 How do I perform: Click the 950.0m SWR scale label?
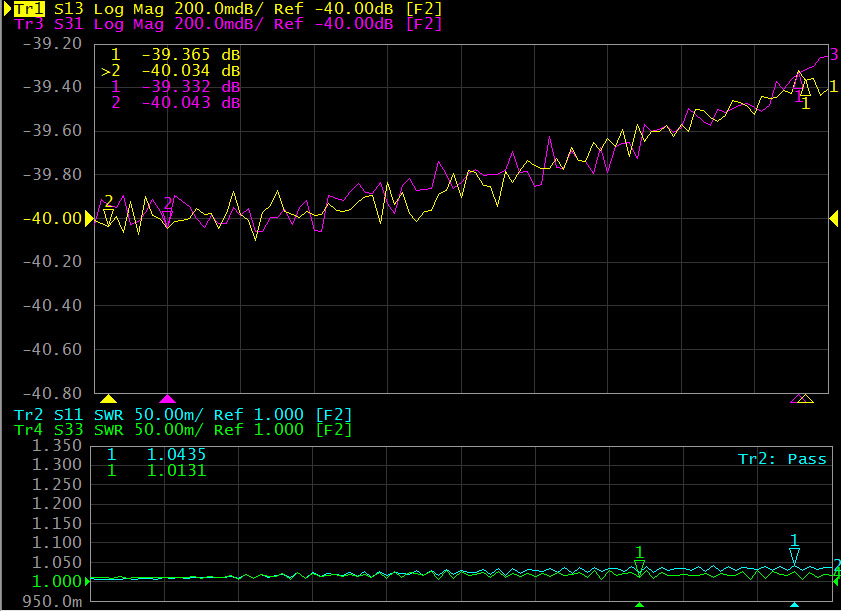(x=52, y=602)
